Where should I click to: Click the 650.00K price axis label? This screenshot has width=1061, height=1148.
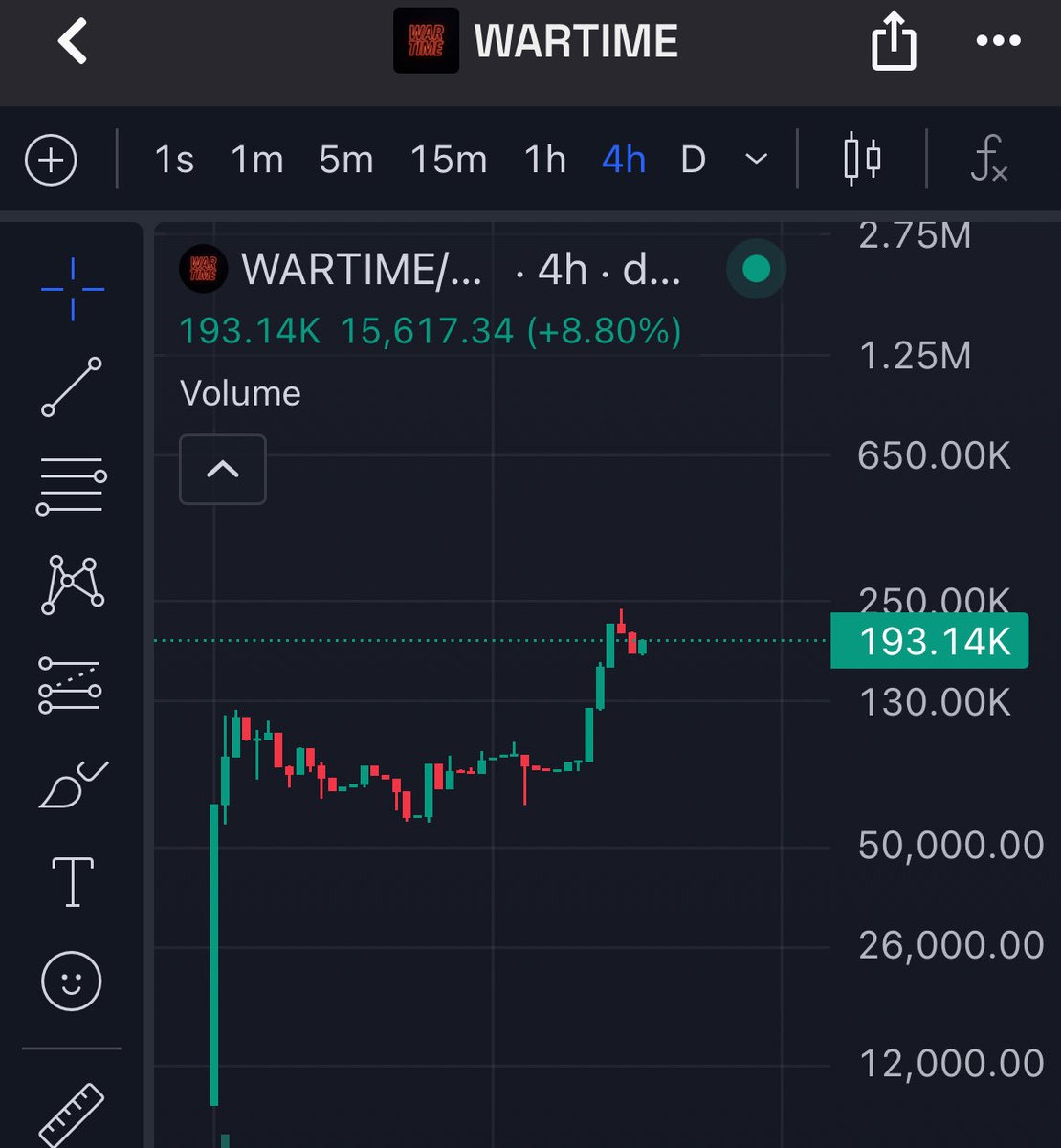[934, 455]
